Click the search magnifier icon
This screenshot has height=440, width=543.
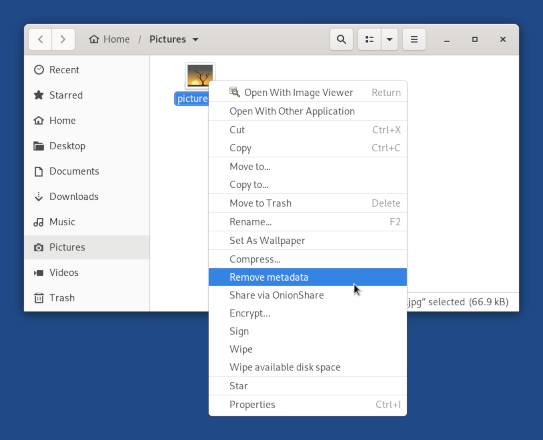tap(341, 39)
